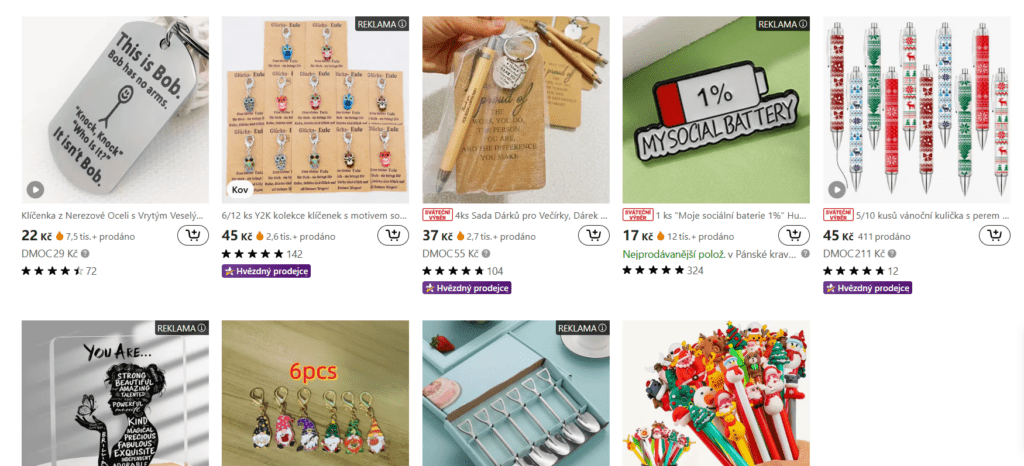This screenshot has width=1024, height=466.
Task: Open the REKLAMA info icon on battery pin
Action: click(803, 24)
